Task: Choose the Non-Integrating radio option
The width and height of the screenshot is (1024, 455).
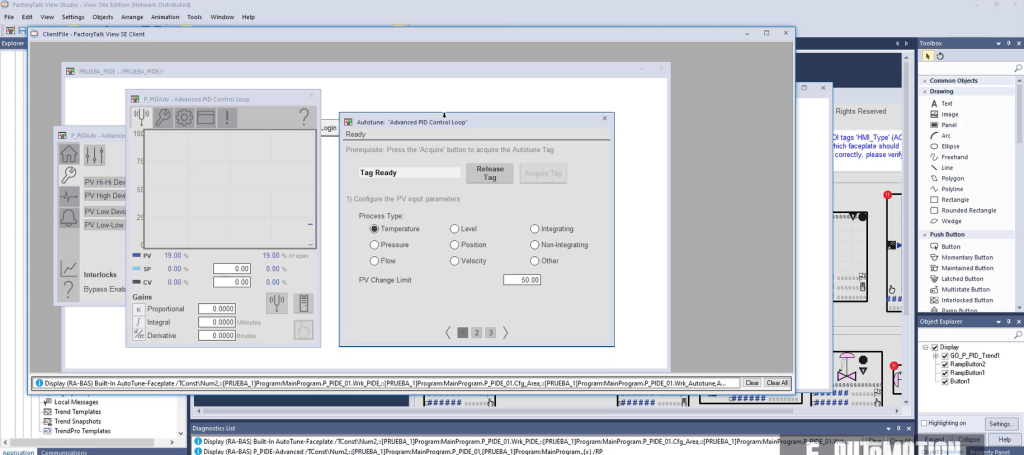Action: 535,244
